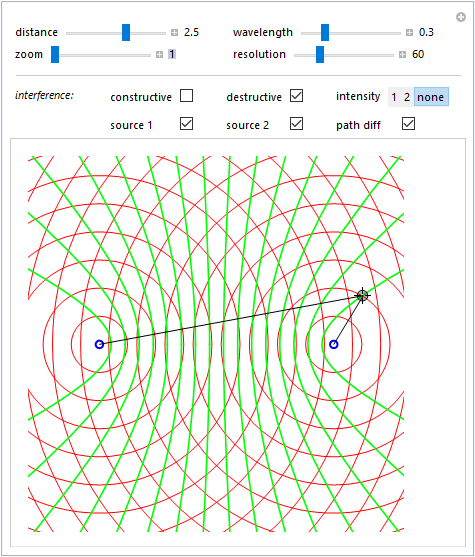The width and height of the screenshot is (475, 557).
Task: Click the 'zoom' label text
Action: 29,55
